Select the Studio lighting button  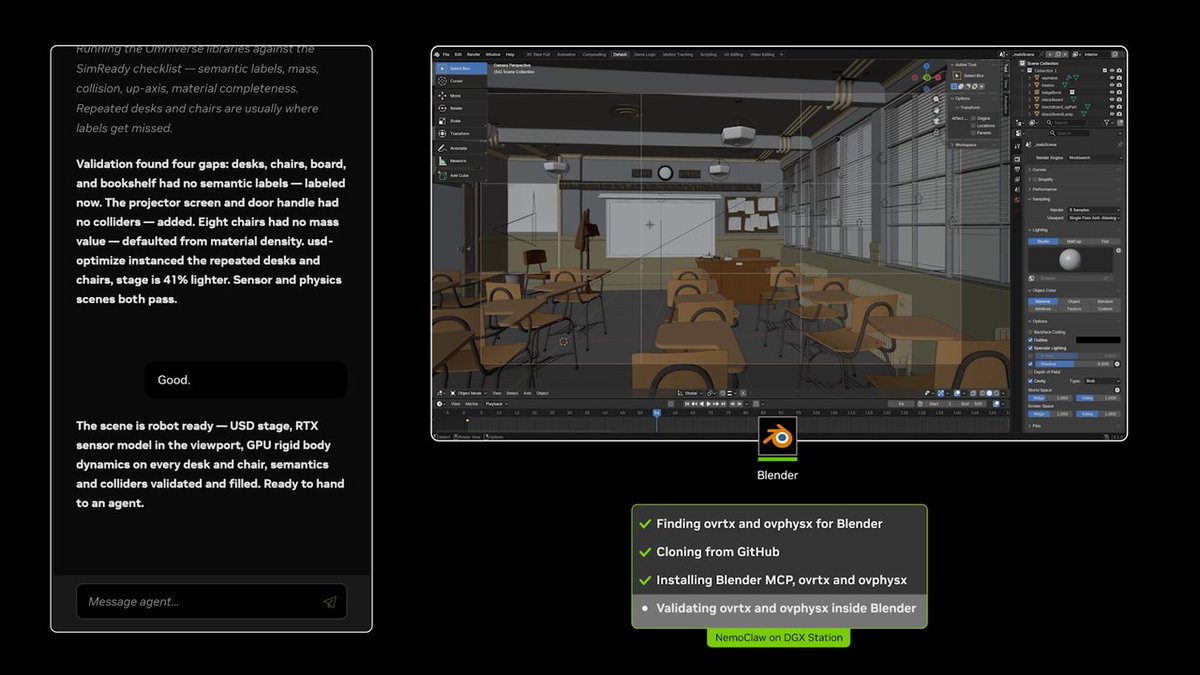pos(1042,241)
